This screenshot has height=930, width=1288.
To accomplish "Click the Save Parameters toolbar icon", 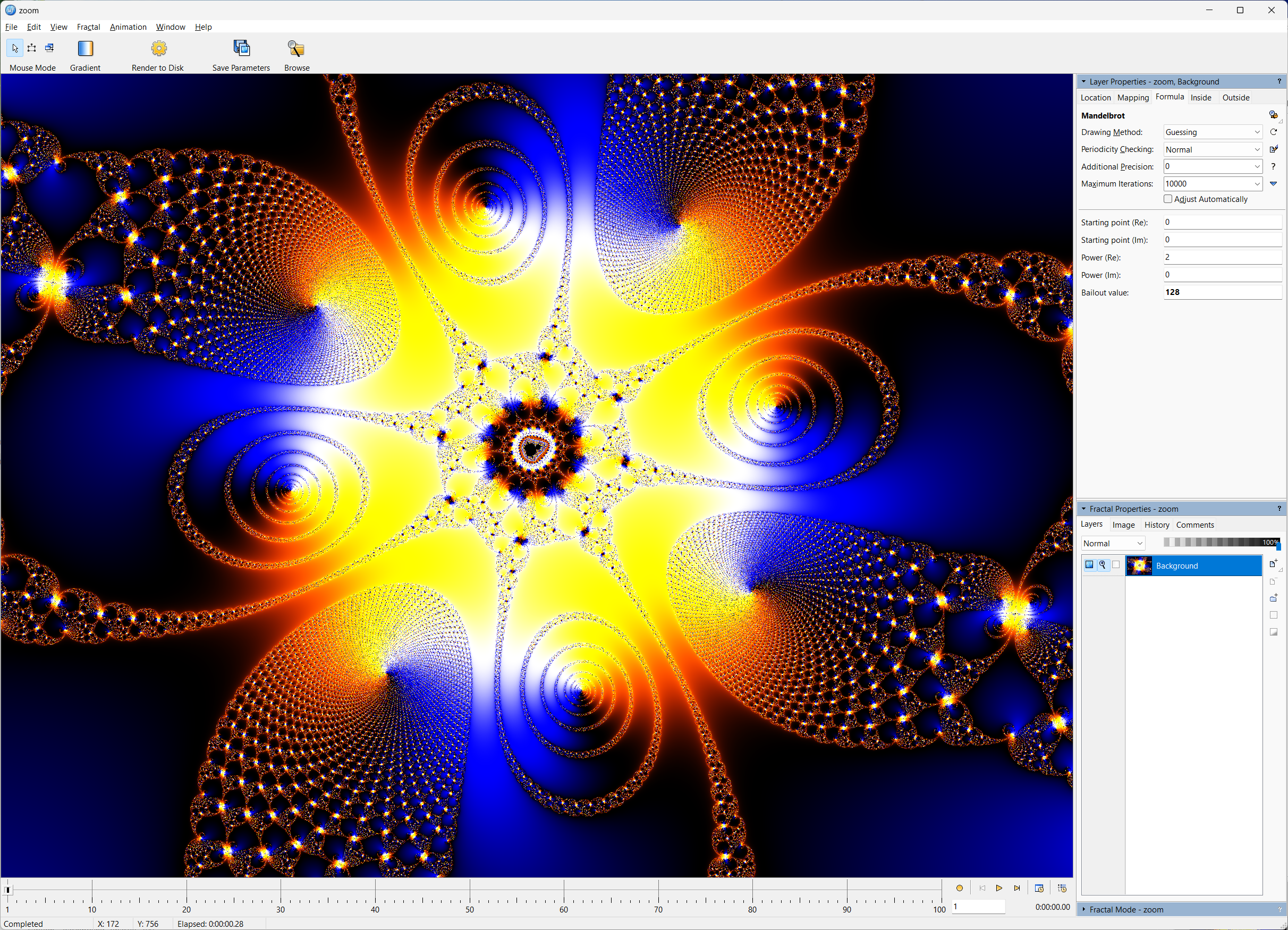I will (x=241, y=49).
